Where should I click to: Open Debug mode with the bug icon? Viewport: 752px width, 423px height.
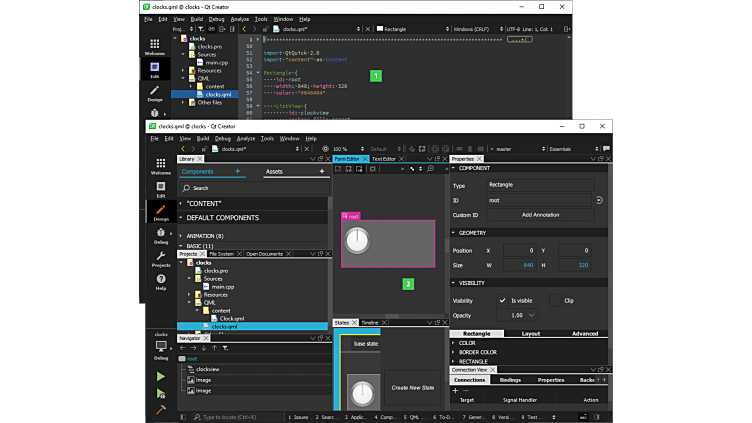click(x=161, y=235)
